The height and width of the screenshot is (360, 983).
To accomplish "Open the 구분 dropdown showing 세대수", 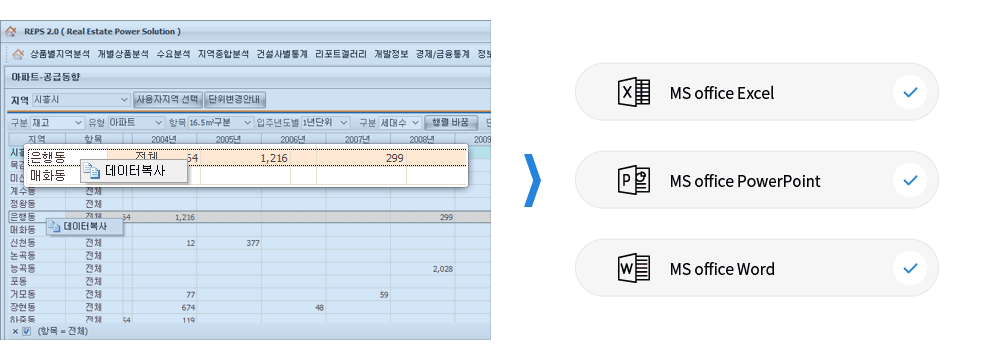I will [400, 122].
